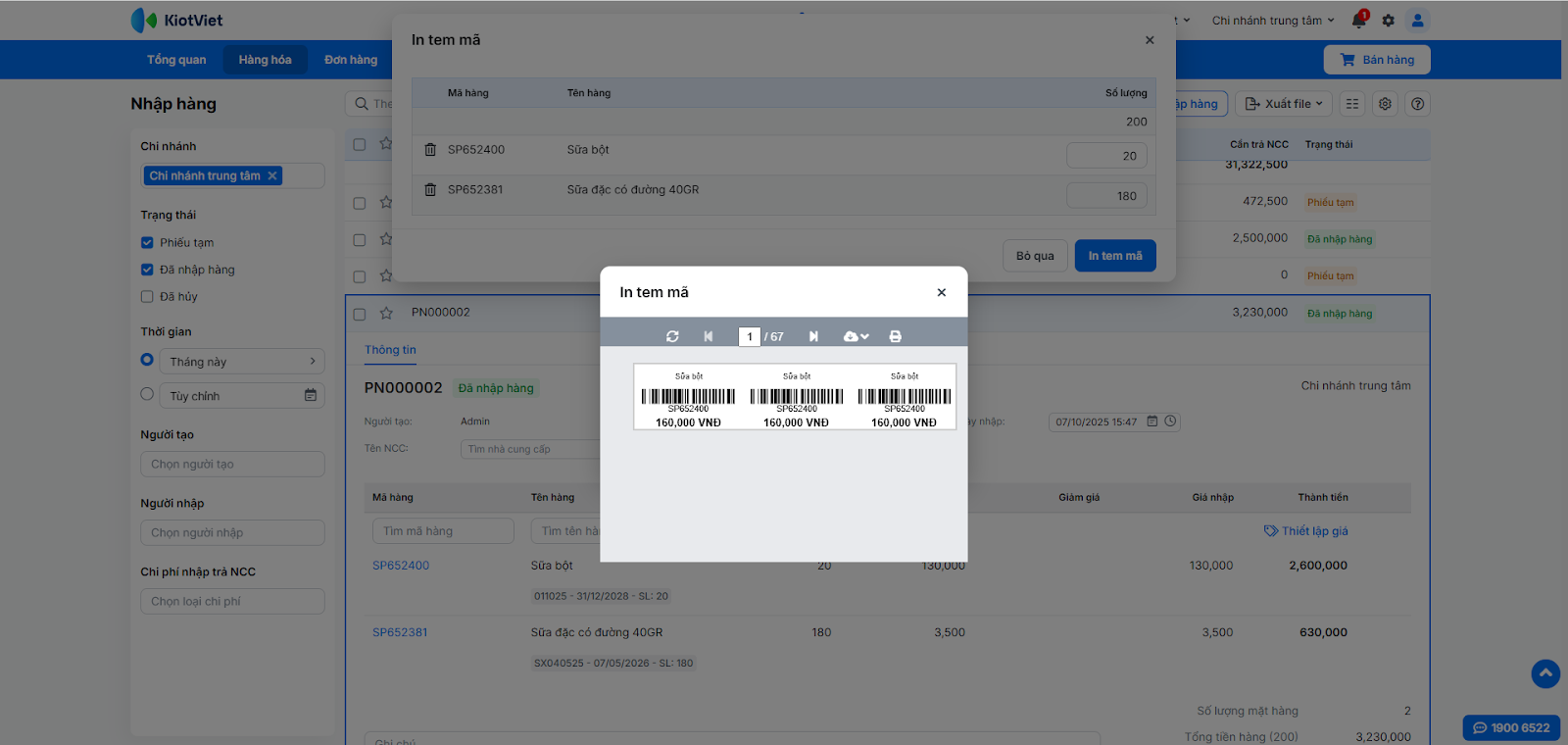1568x745 pixels.
Task: Expand the cloud download export menu
Action: click(856, 336)
